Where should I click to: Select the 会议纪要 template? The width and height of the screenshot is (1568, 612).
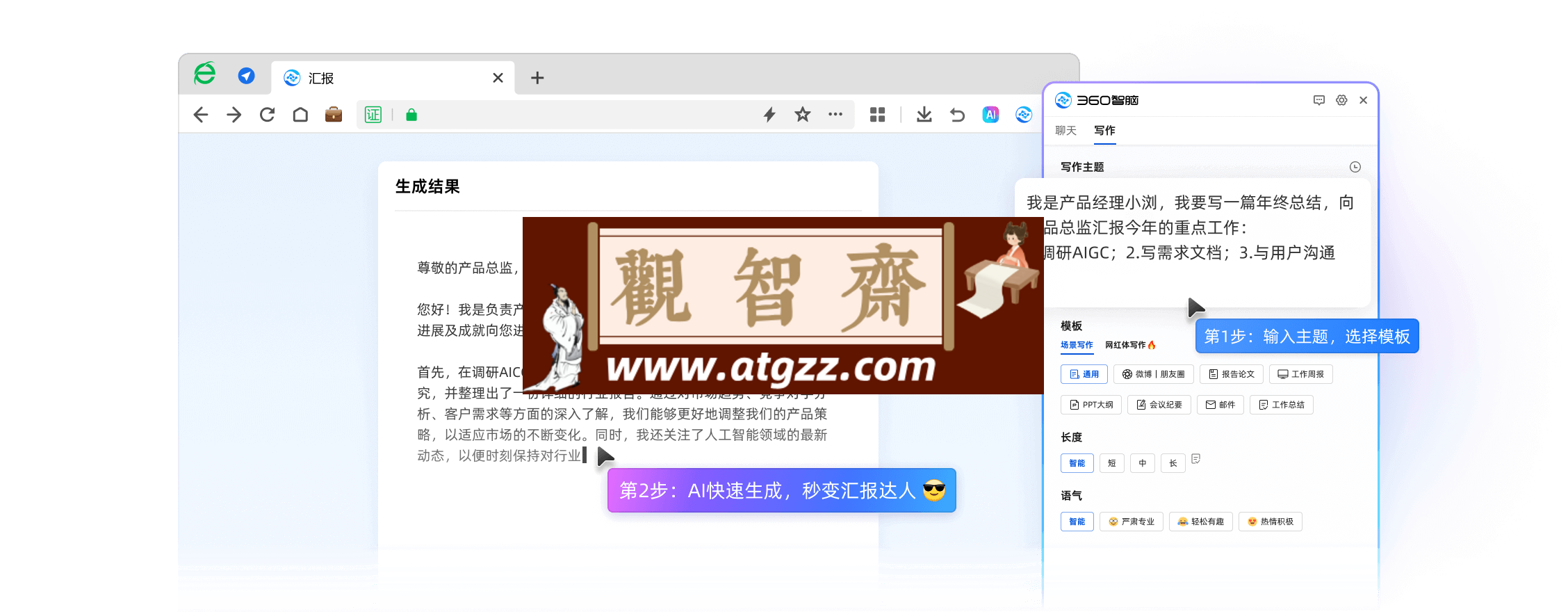(1159, 405)
